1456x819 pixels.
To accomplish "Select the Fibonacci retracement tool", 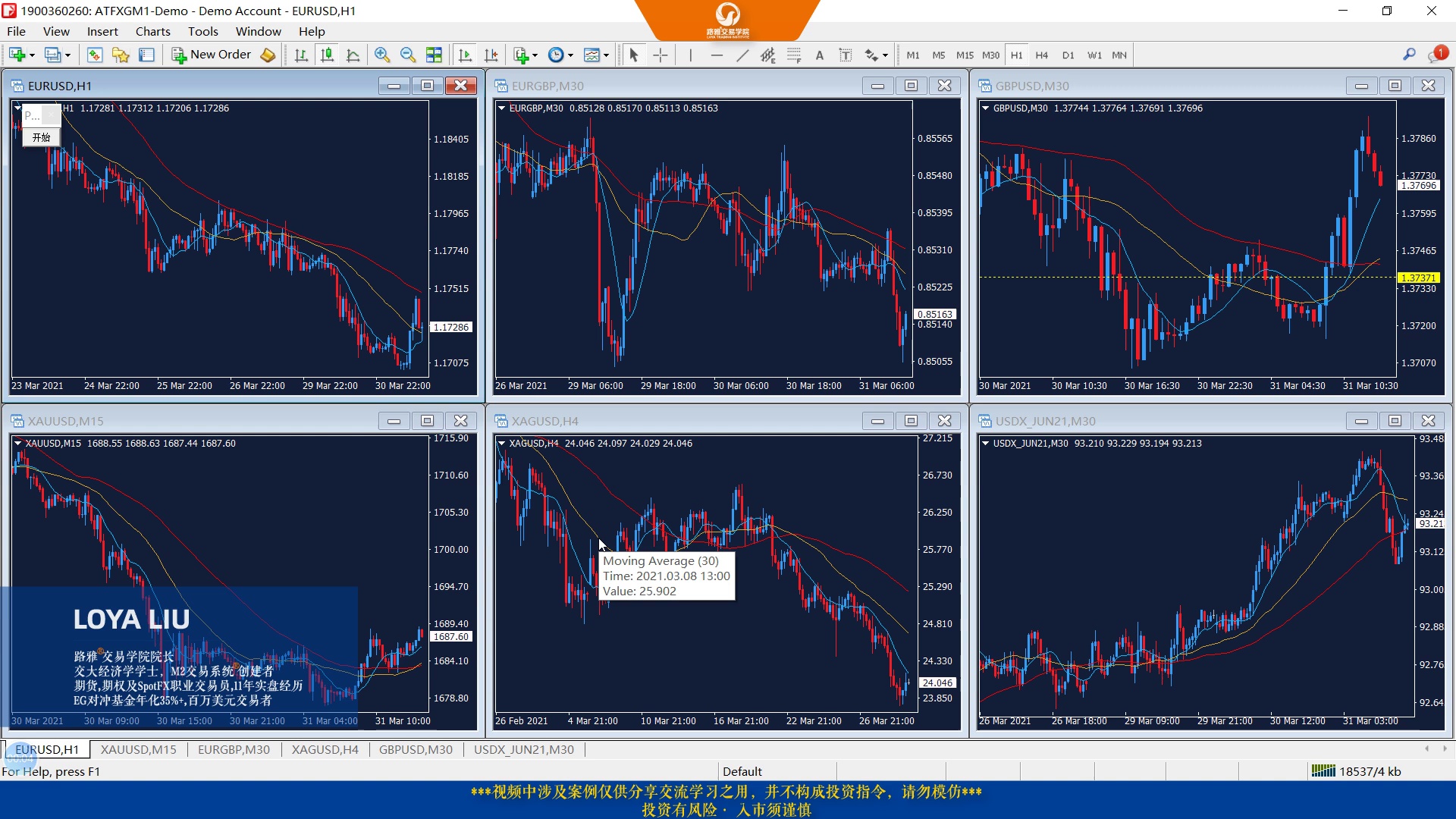I will pos(793,55).
